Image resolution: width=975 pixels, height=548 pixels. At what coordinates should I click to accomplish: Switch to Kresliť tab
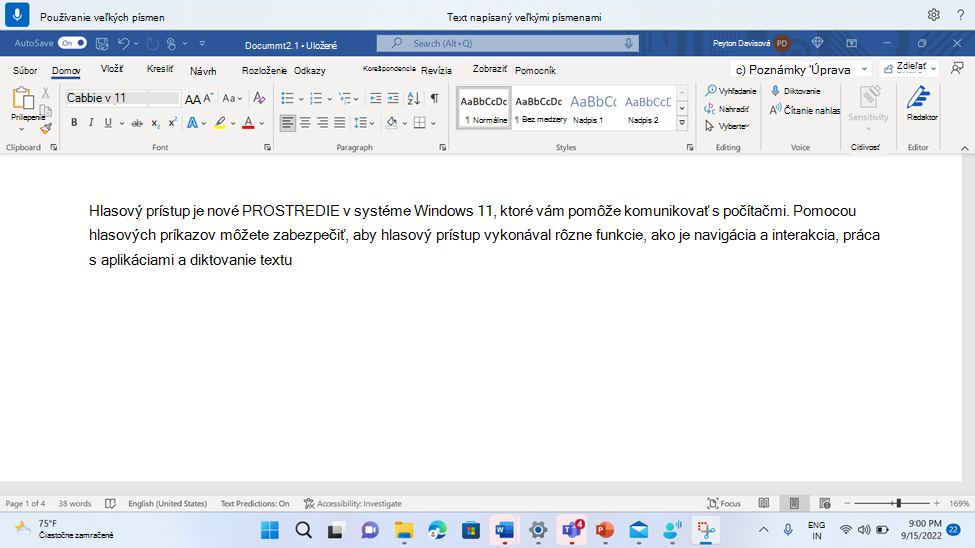(x=160, y=69)
